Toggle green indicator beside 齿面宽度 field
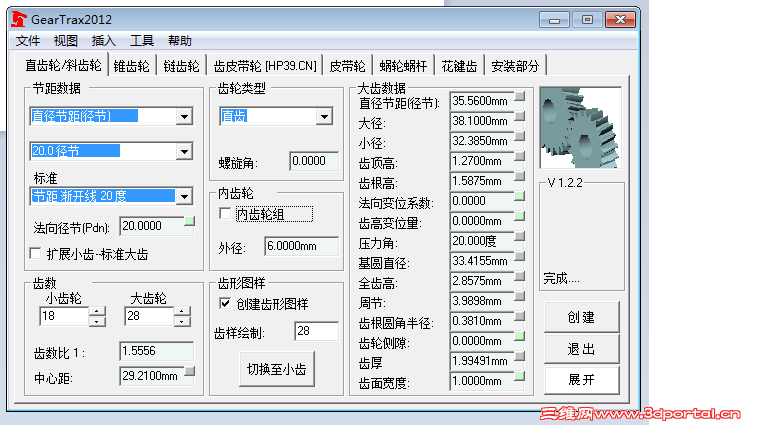760x427 pixels. (520, 376)
